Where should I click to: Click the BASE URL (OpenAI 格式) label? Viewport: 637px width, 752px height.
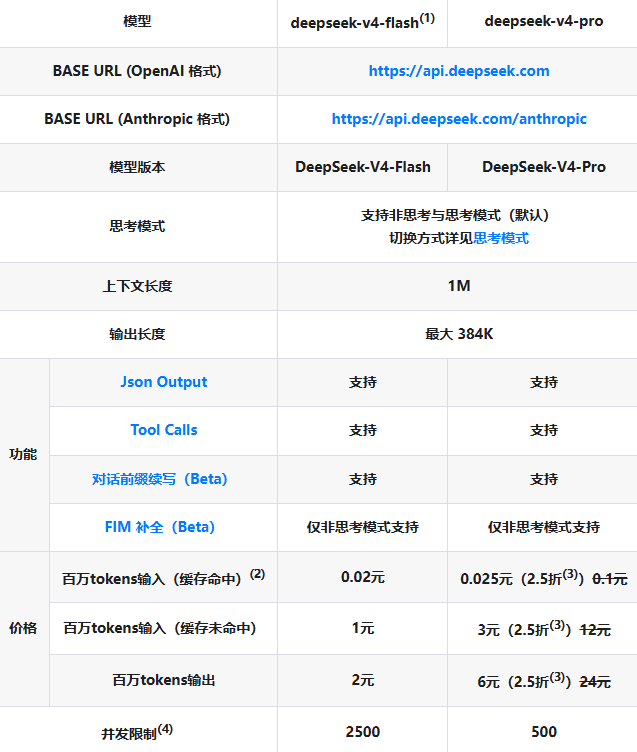(137, 71)
